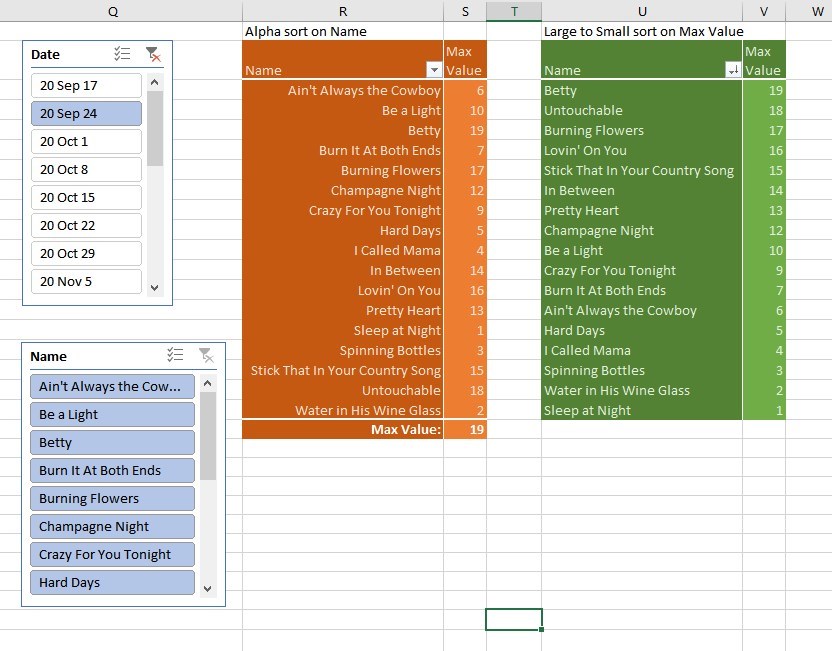Toggle Betty in the Name slicer
This screenshot has width=832, height=651.
coord(112,442)
